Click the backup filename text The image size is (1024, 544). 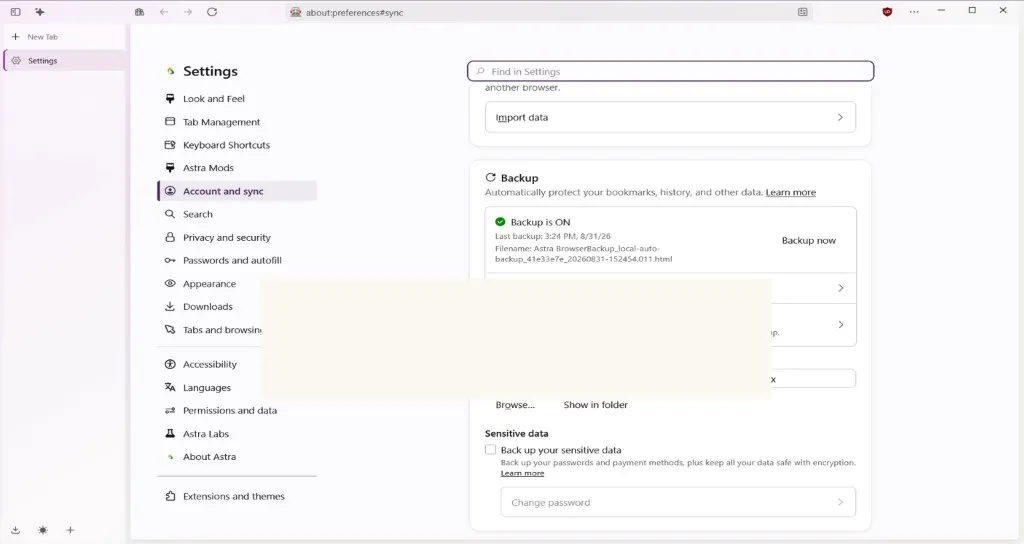[583, 254]
